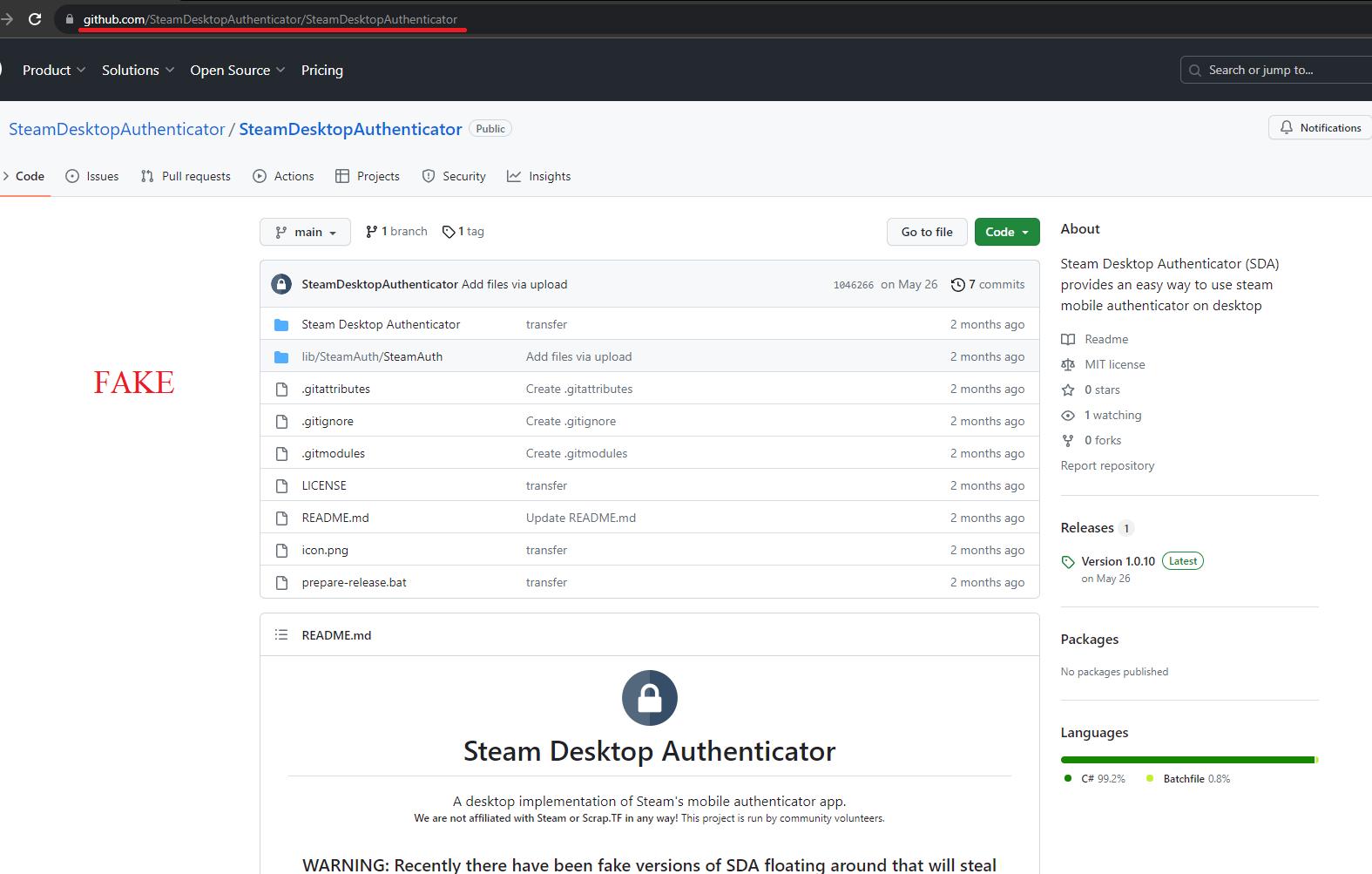The width and height of the screenshot is (1372, 874).
Task: Click the C# 99.2% language entry
Action: (1096, 779)
